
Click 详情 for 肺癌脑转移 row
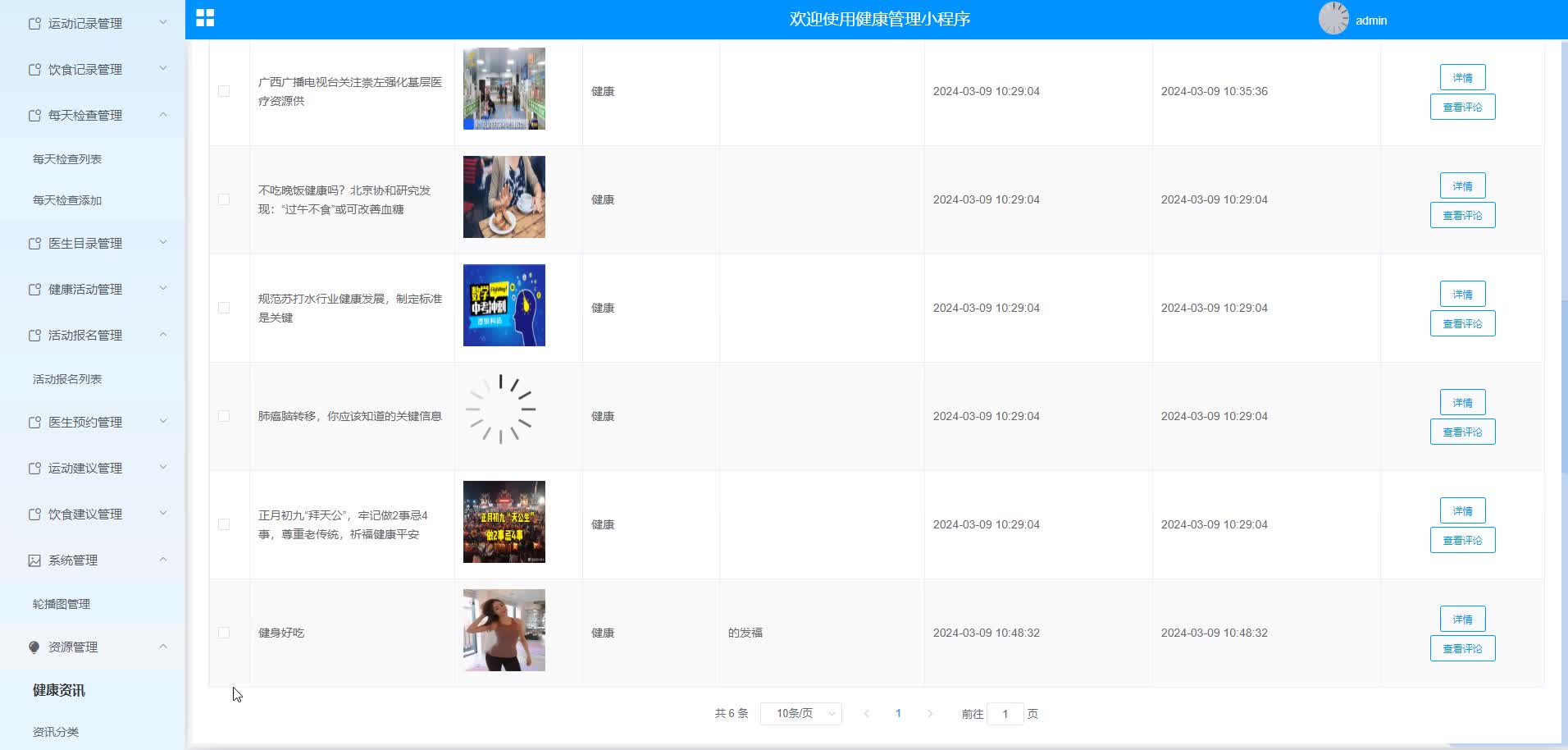1462,402
